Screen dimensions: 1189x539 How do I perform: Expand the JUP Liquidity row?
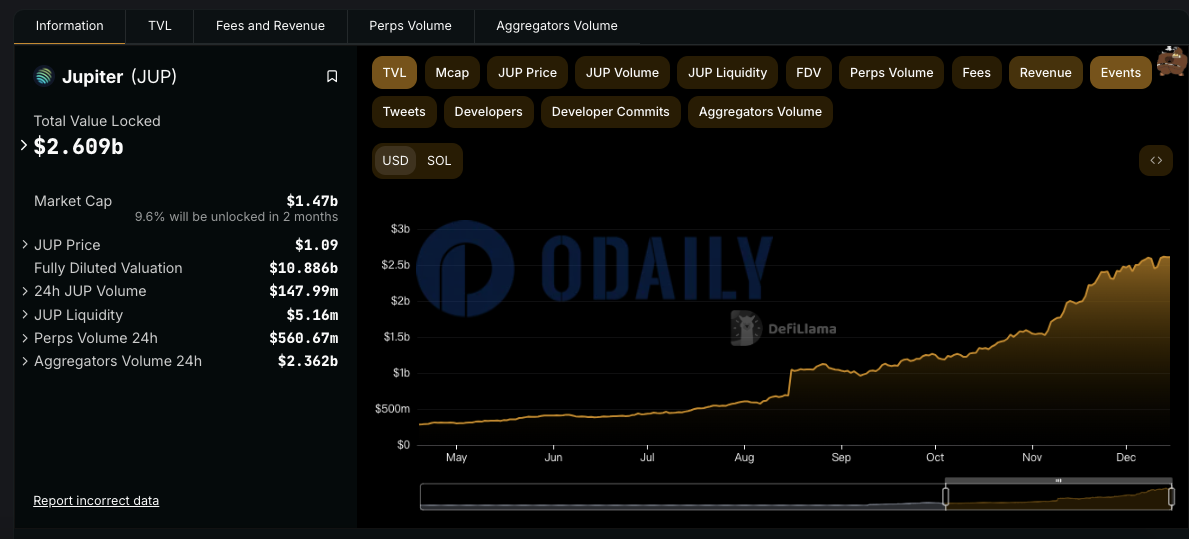pos(25,315)
